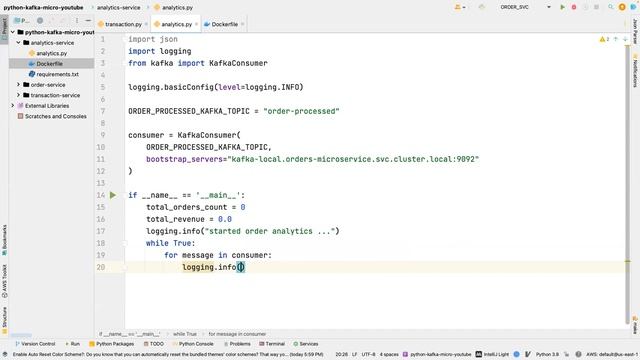Switch to Dockerfile editor tab
The image size is (640, 360).
point(224,24)
